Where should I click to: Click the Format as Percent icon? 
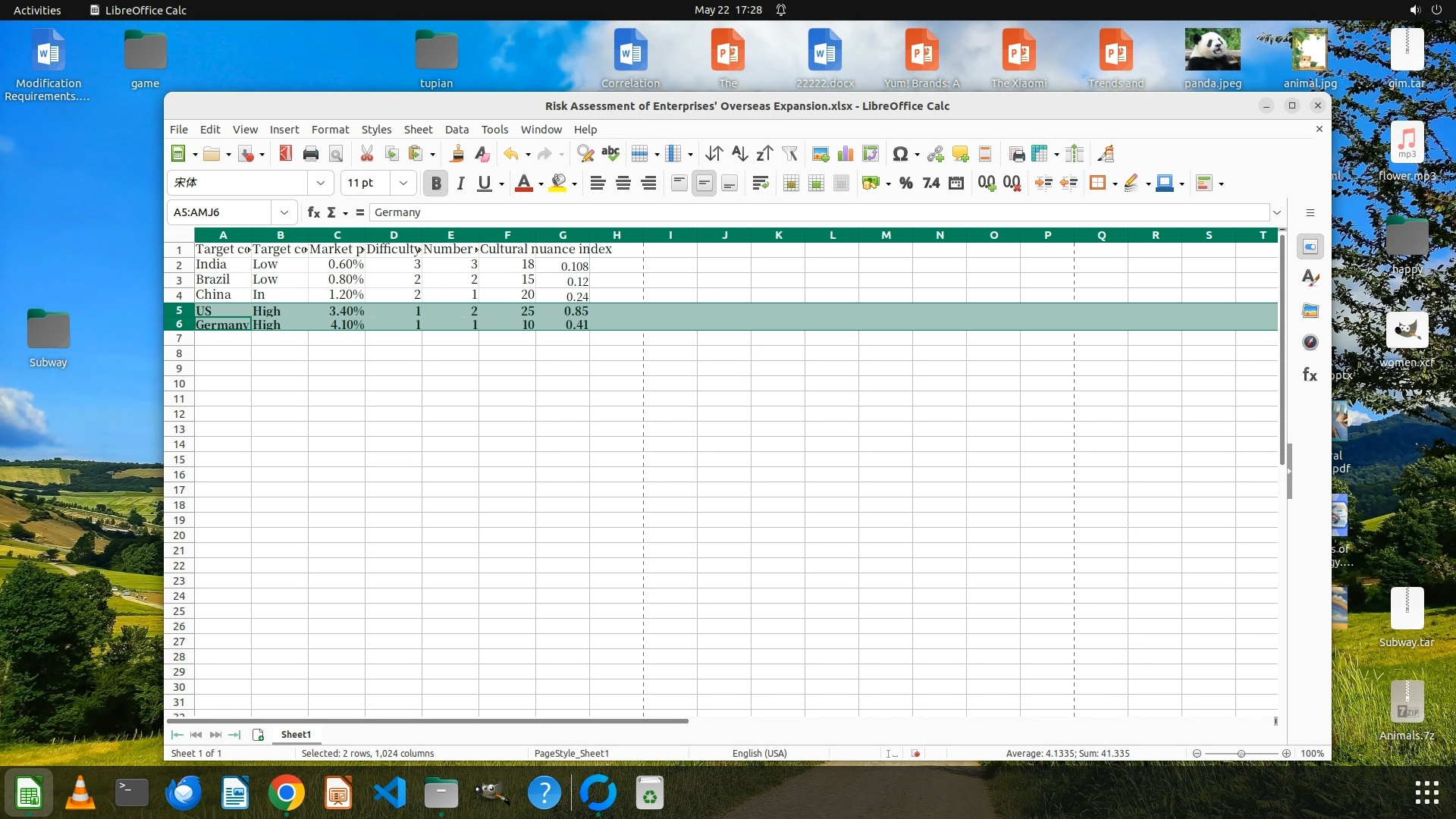905,183
